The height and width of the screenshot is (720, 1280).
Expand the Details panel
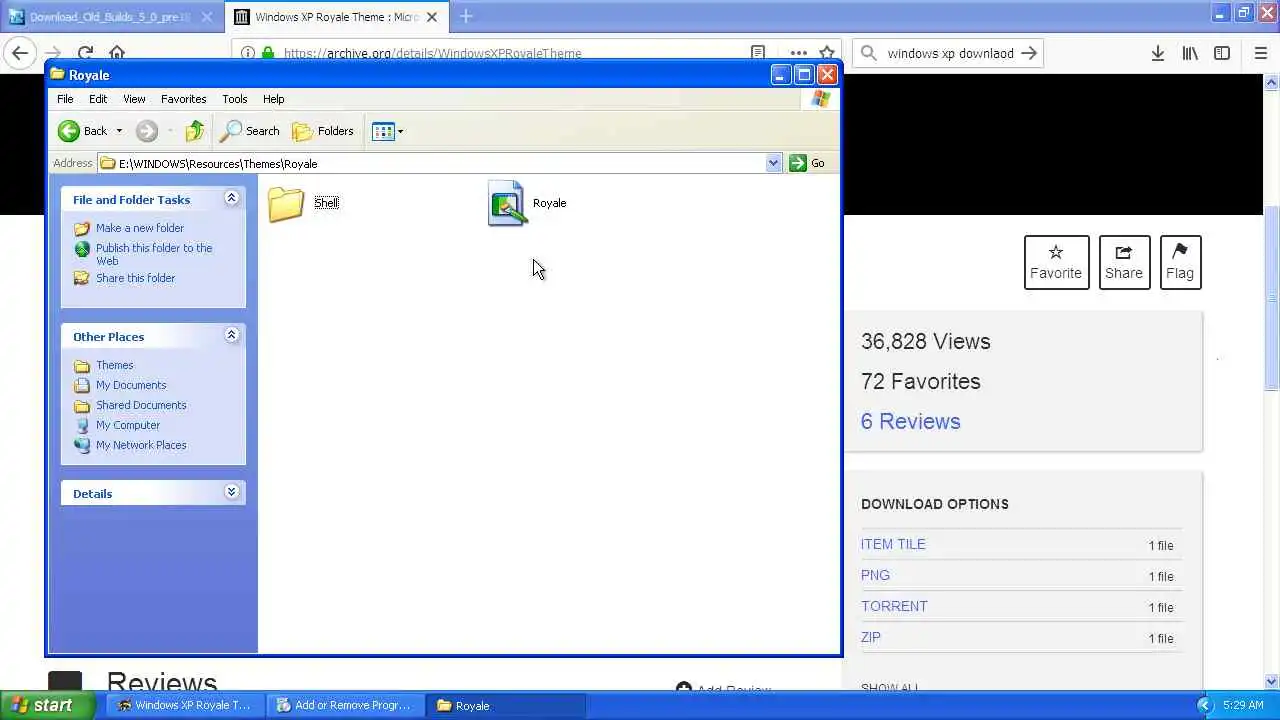(x=231, y=492)
